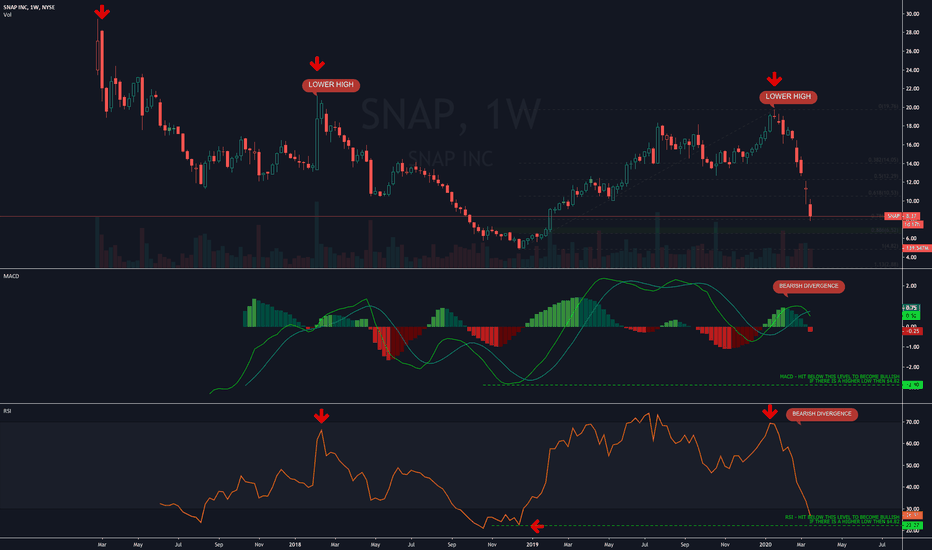Select the "BEARISH DIVERGENCE" callout in MACD pane
932x550 pixels.
(808, 286)
